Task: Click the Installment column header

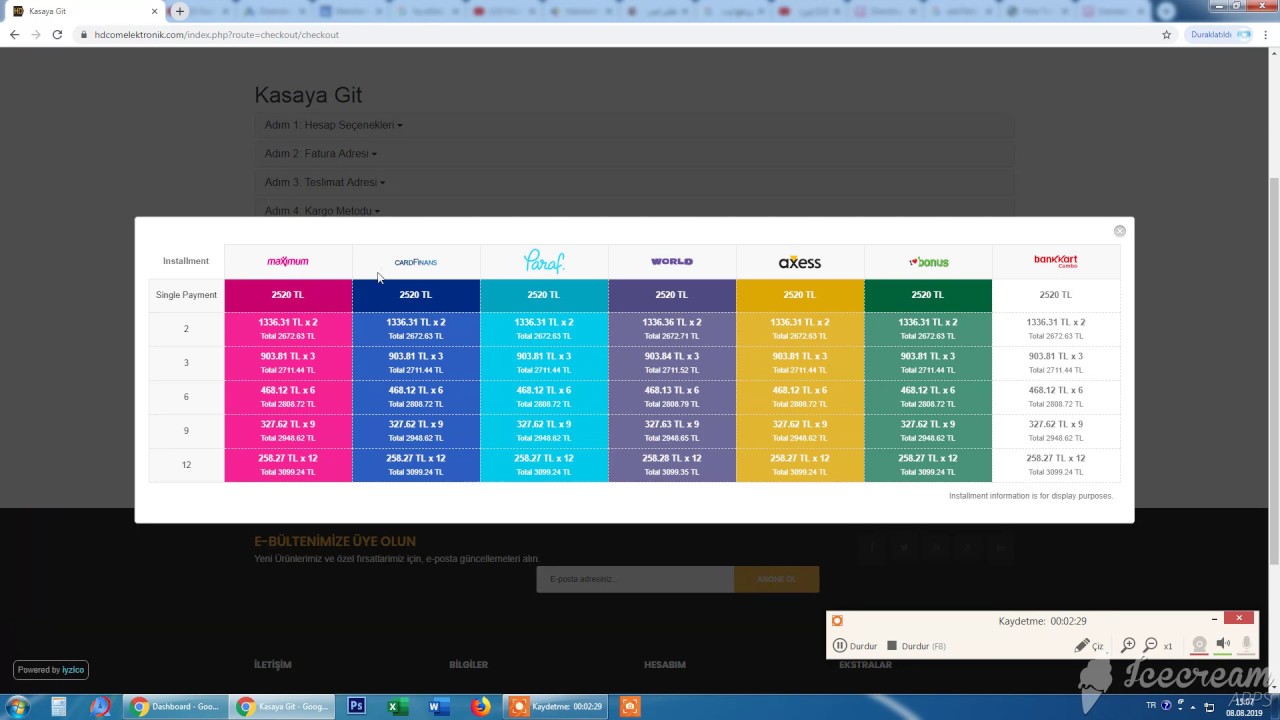Action: point(186,261)
